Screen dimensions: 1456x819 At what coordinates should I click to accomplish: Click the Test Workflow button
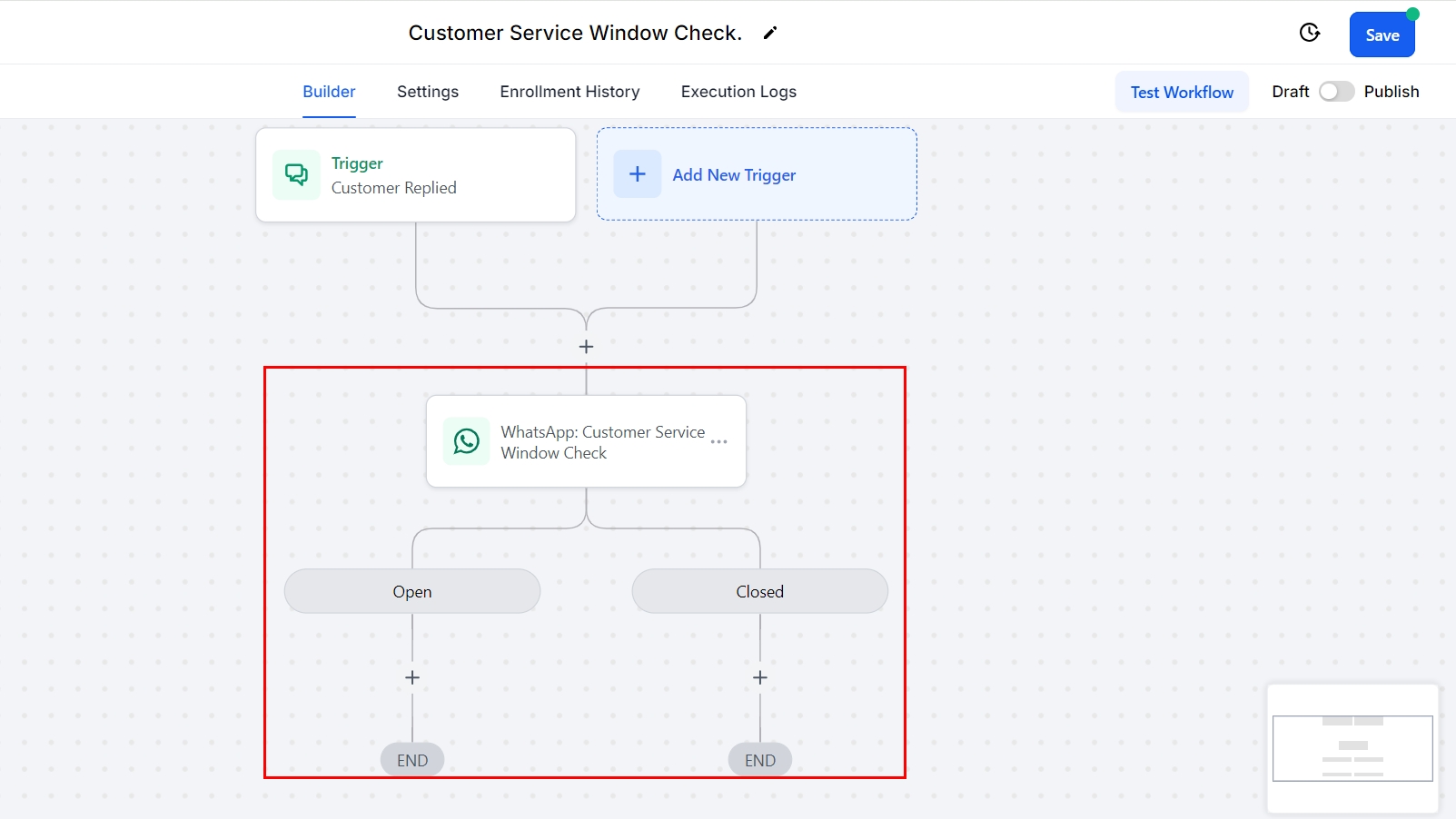click(x=1182, y=92)
